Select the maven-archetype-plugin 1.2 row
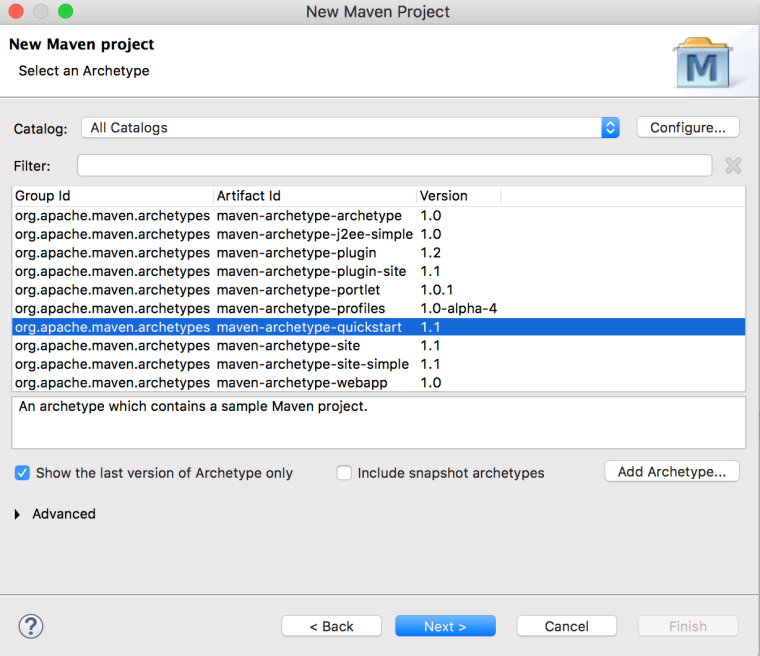760x656 pixels. [379, 253]
